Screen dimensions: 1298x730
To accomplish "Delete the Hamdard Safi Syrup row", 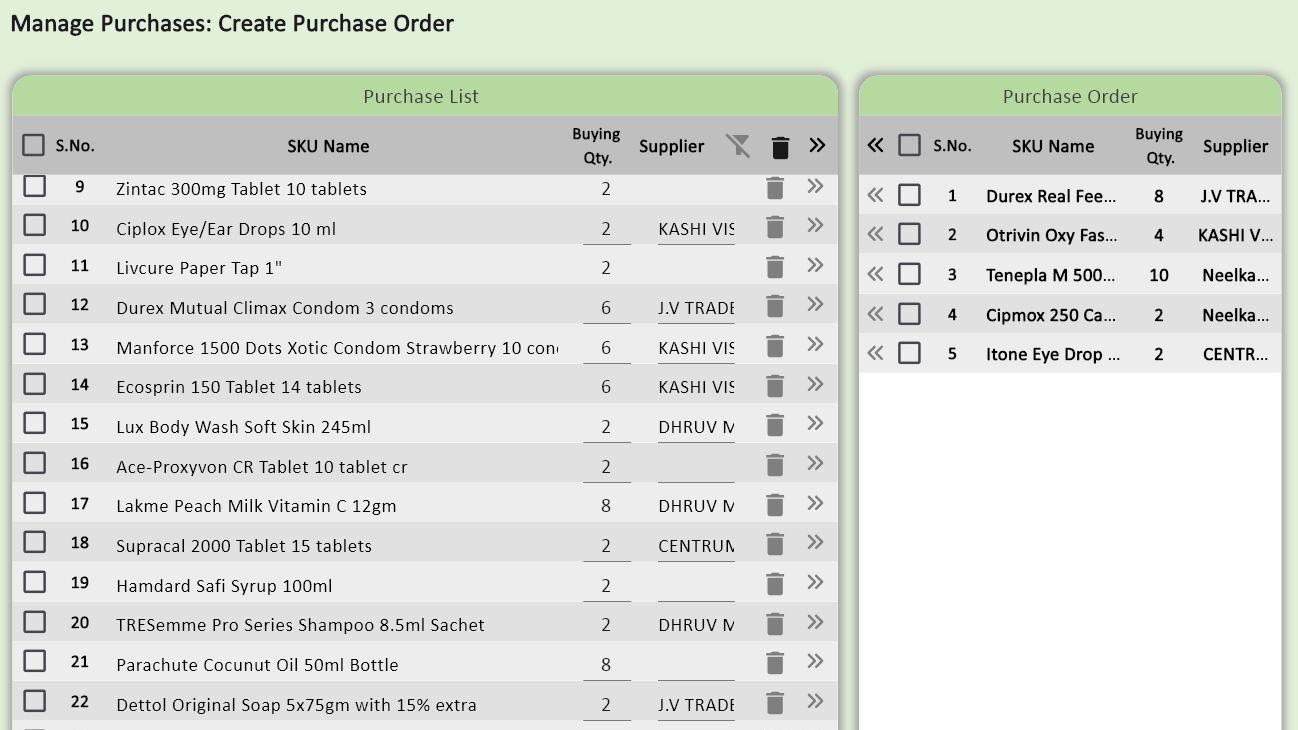I will click(775, 584).
